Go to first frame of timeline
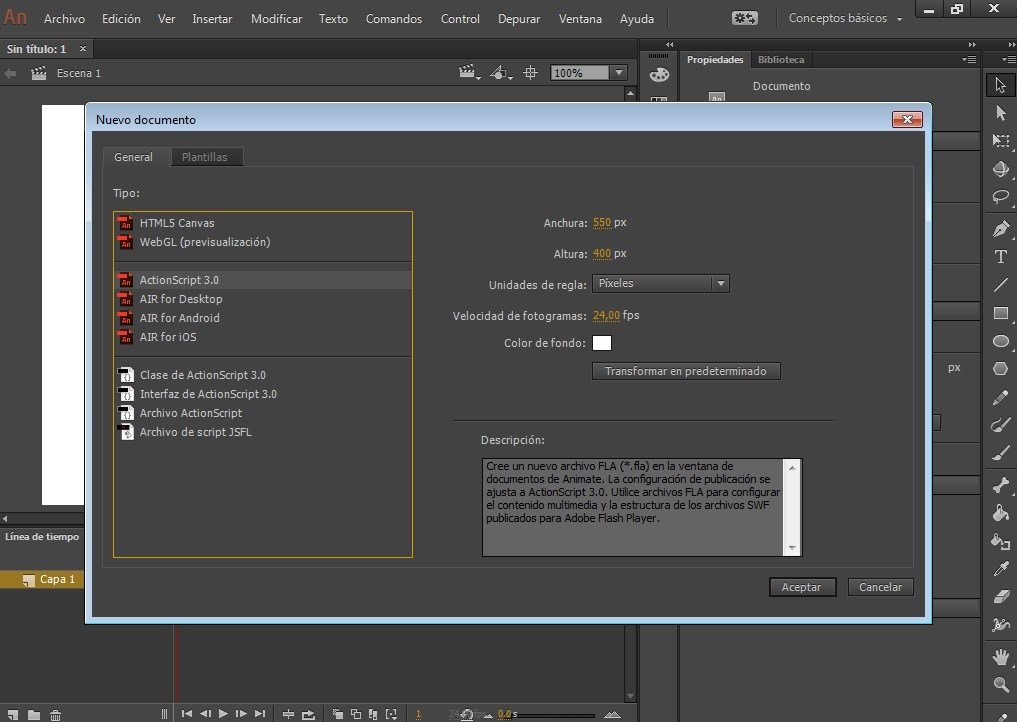1017x722 pixels. (187, 714)
